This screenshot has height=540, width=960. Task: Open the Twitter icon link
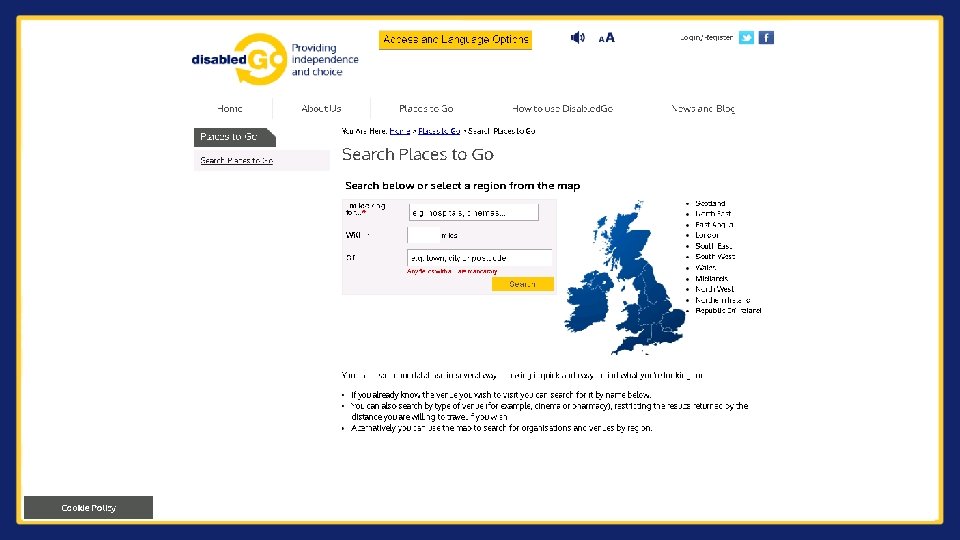(x=746, y=38)
